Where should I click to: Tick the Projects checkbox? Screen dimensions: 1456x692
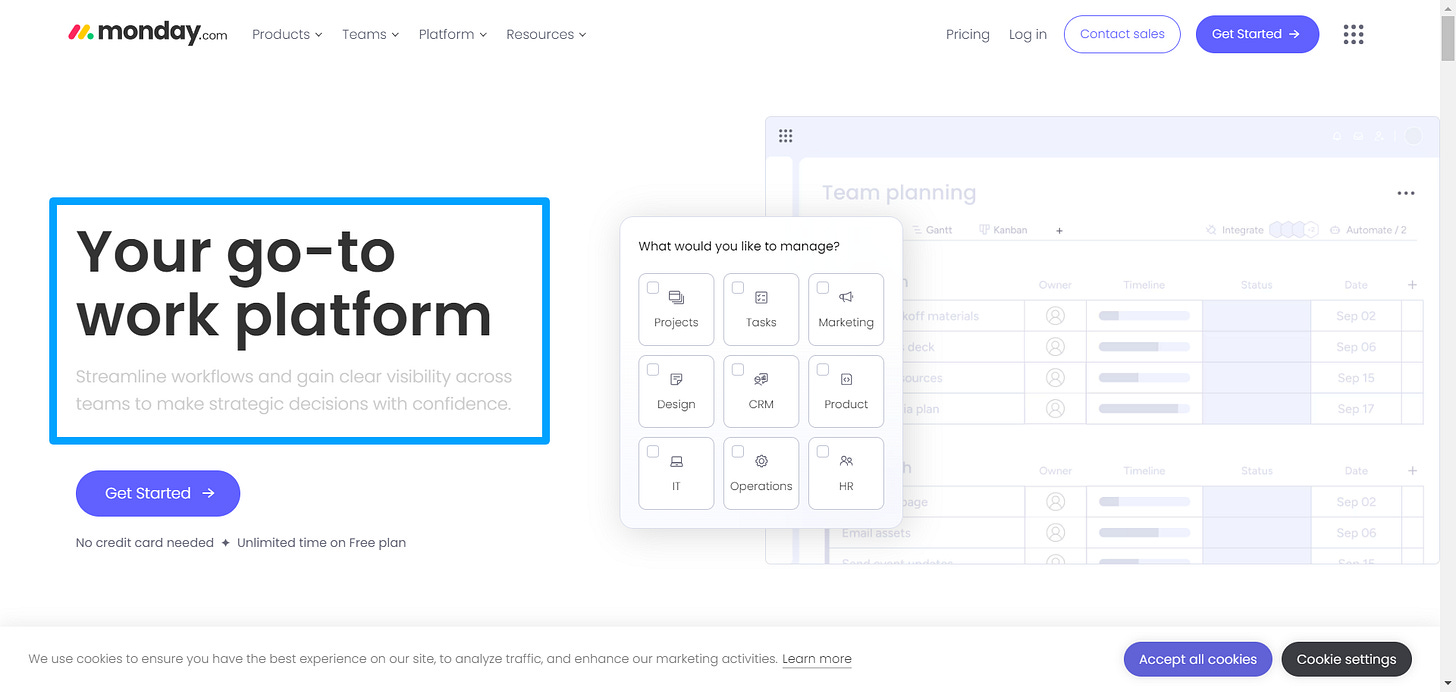click(x=653, y=288)
